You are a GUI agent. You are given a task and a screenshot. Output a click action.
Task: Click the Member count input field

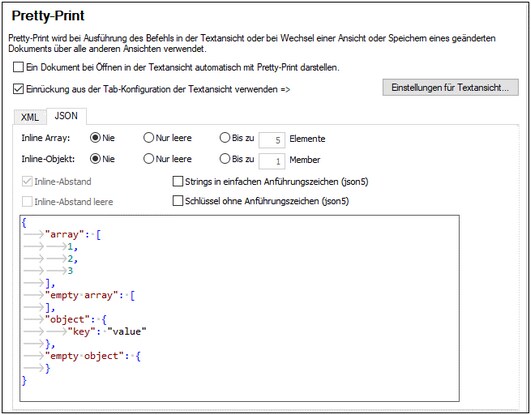point(272,161)
